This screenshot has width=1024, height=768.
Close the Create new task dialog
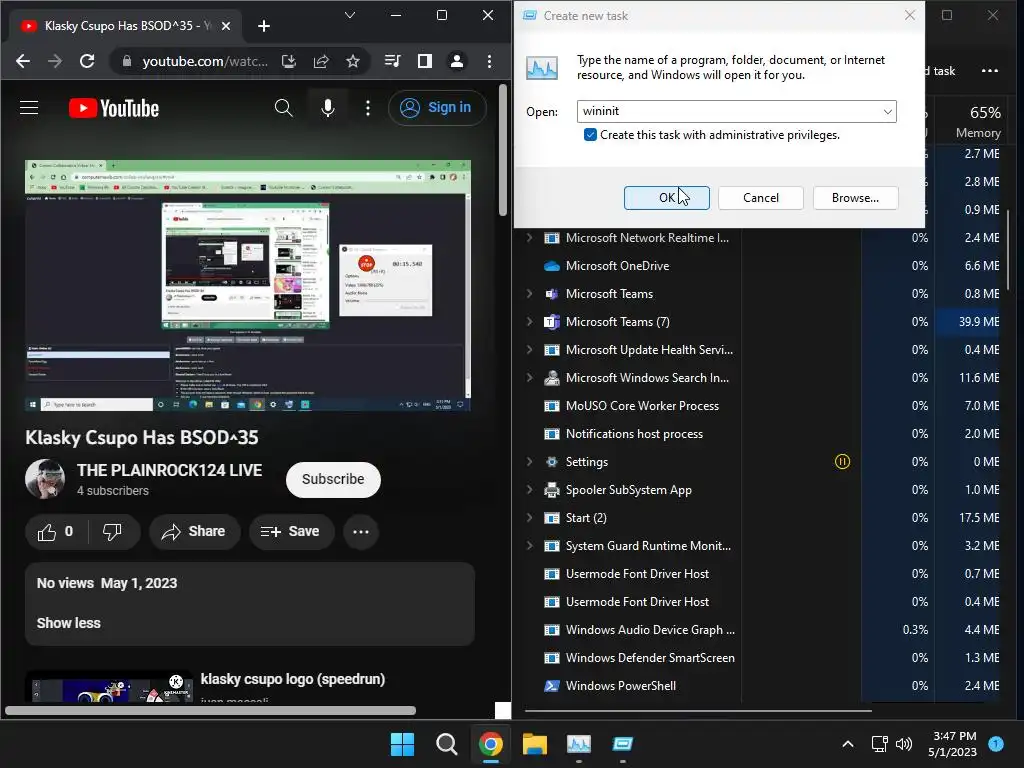pos(910,15)
